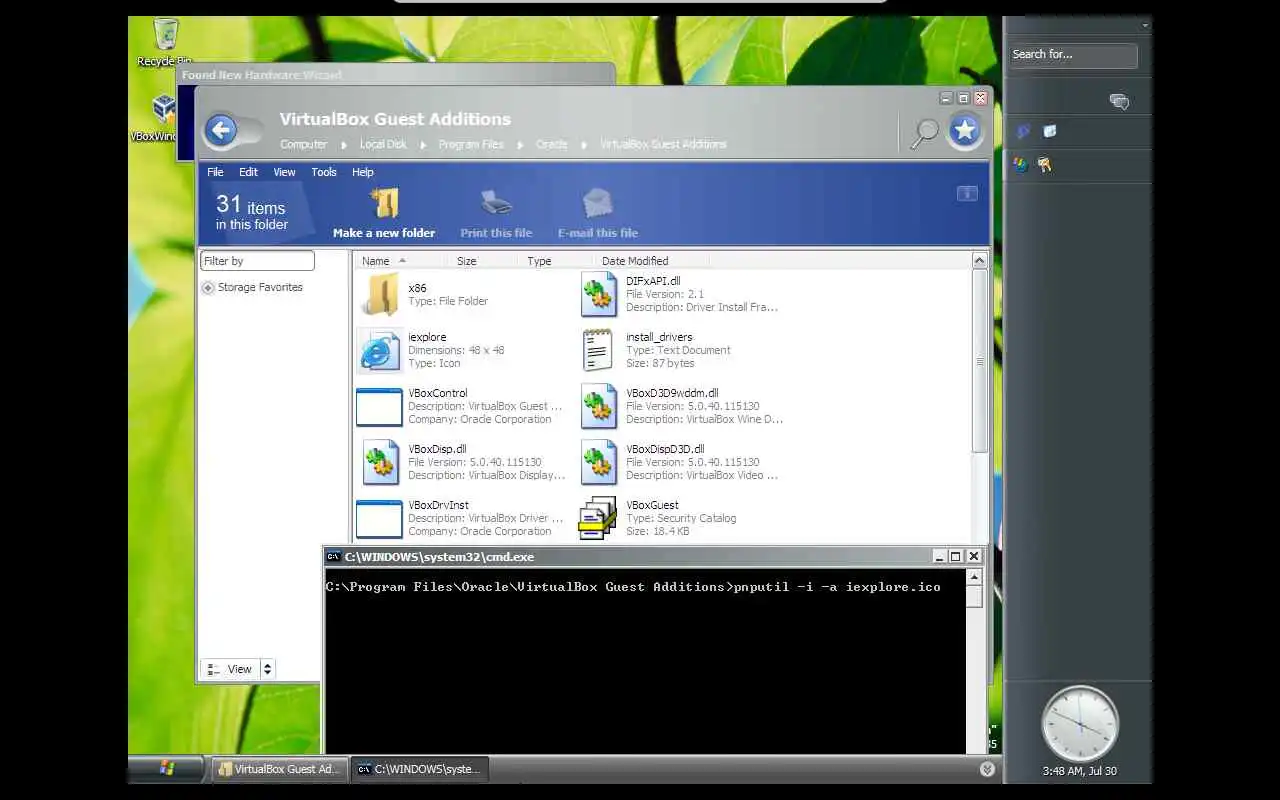Select the VBoxDrvInst application icon

point(379,518)
